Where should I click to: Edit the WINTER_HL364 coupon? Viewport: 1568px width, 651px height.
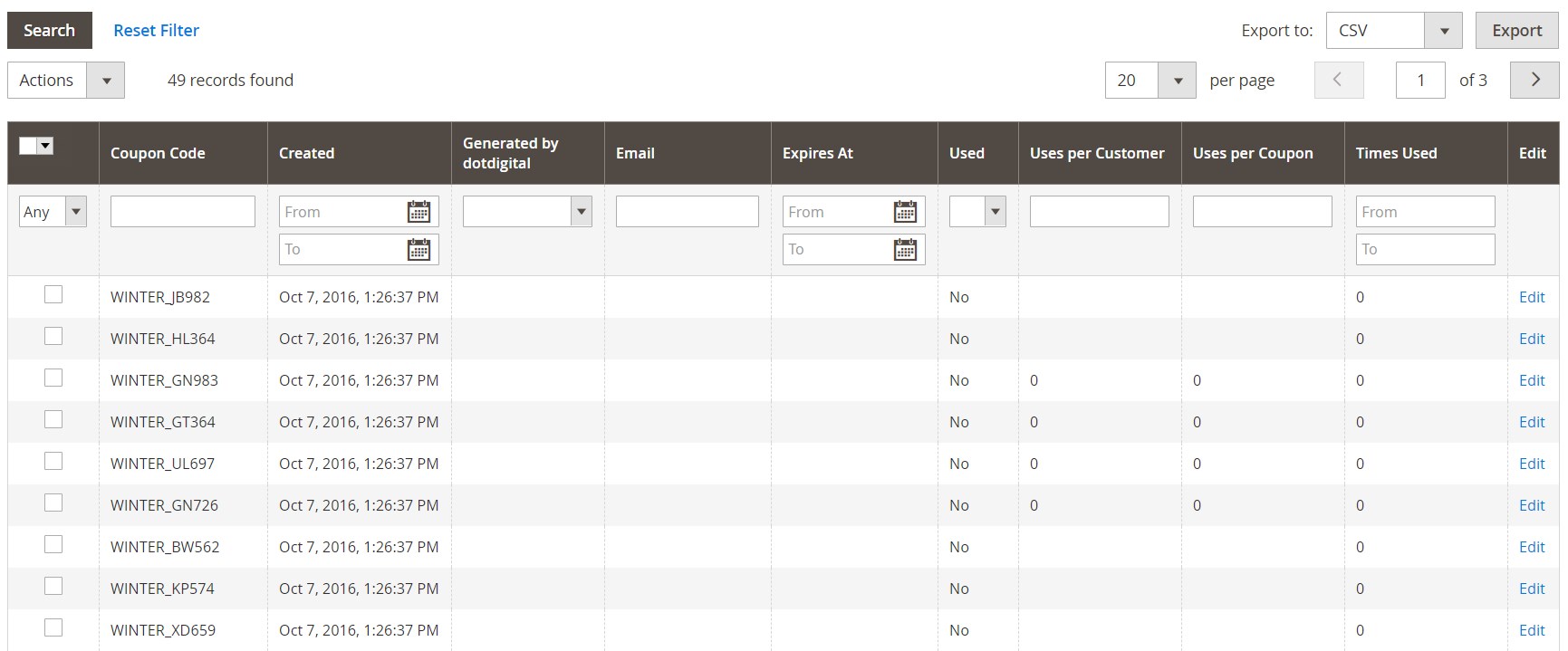click(1532, 339)
